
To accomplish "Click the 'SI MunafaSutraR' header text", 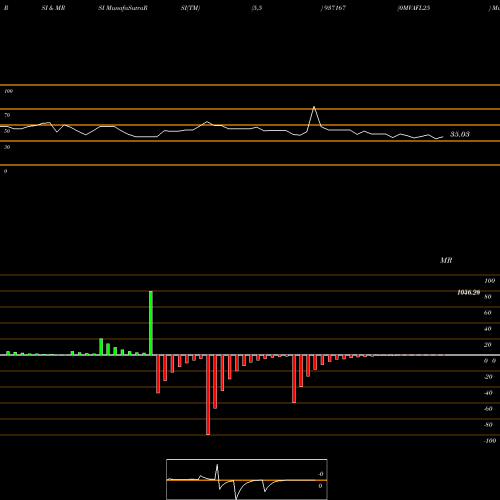I will click(123, 8).
